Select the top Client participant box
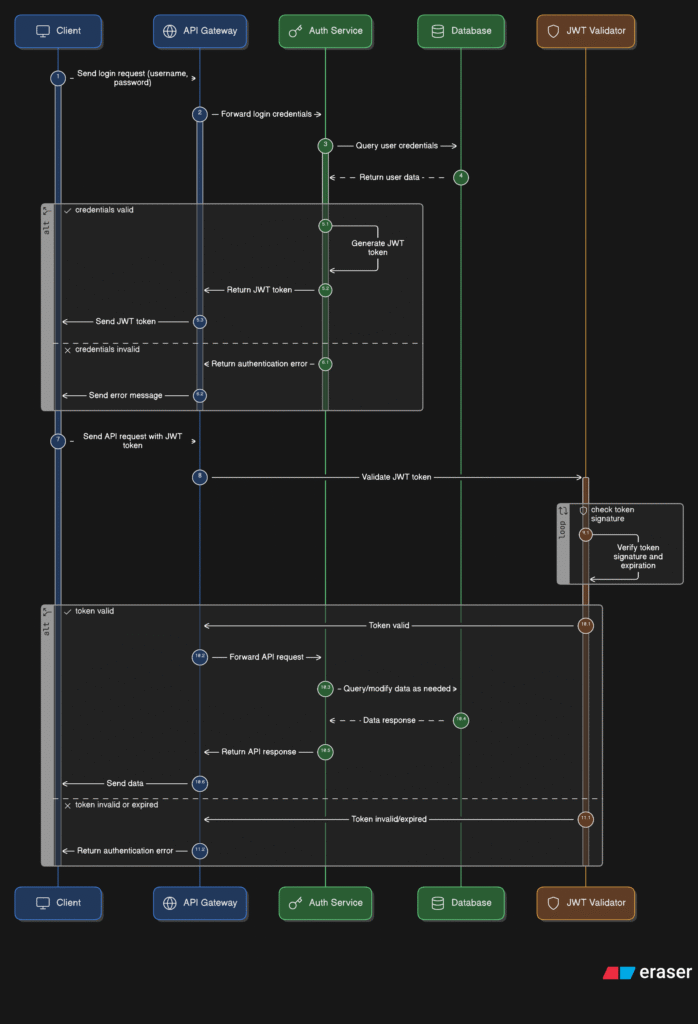This screenshot has width=698, height=1024. pyautogui.click(x=58, y=31)
